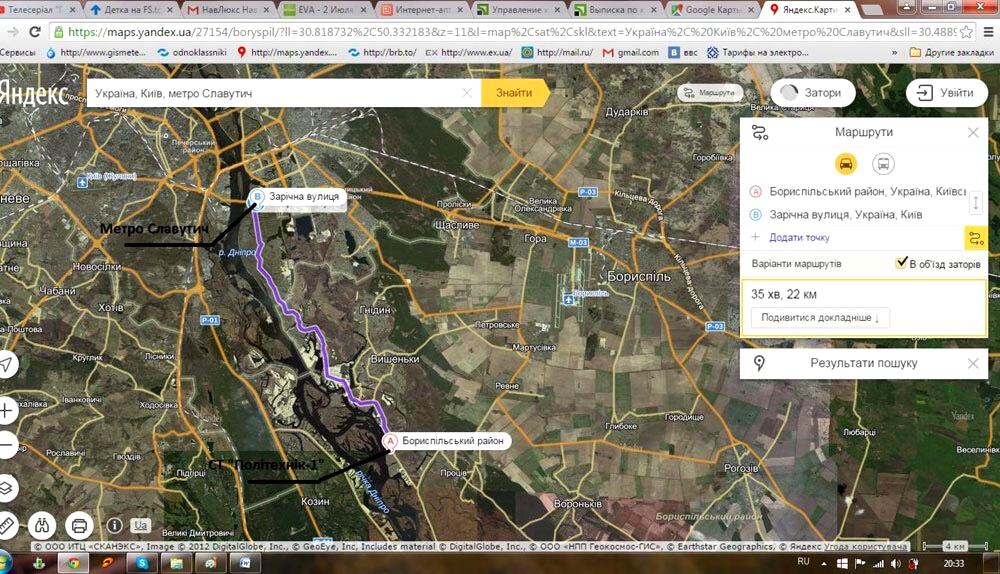Click the route marker A 'Бориспільський район' on the map

(390, 441)
